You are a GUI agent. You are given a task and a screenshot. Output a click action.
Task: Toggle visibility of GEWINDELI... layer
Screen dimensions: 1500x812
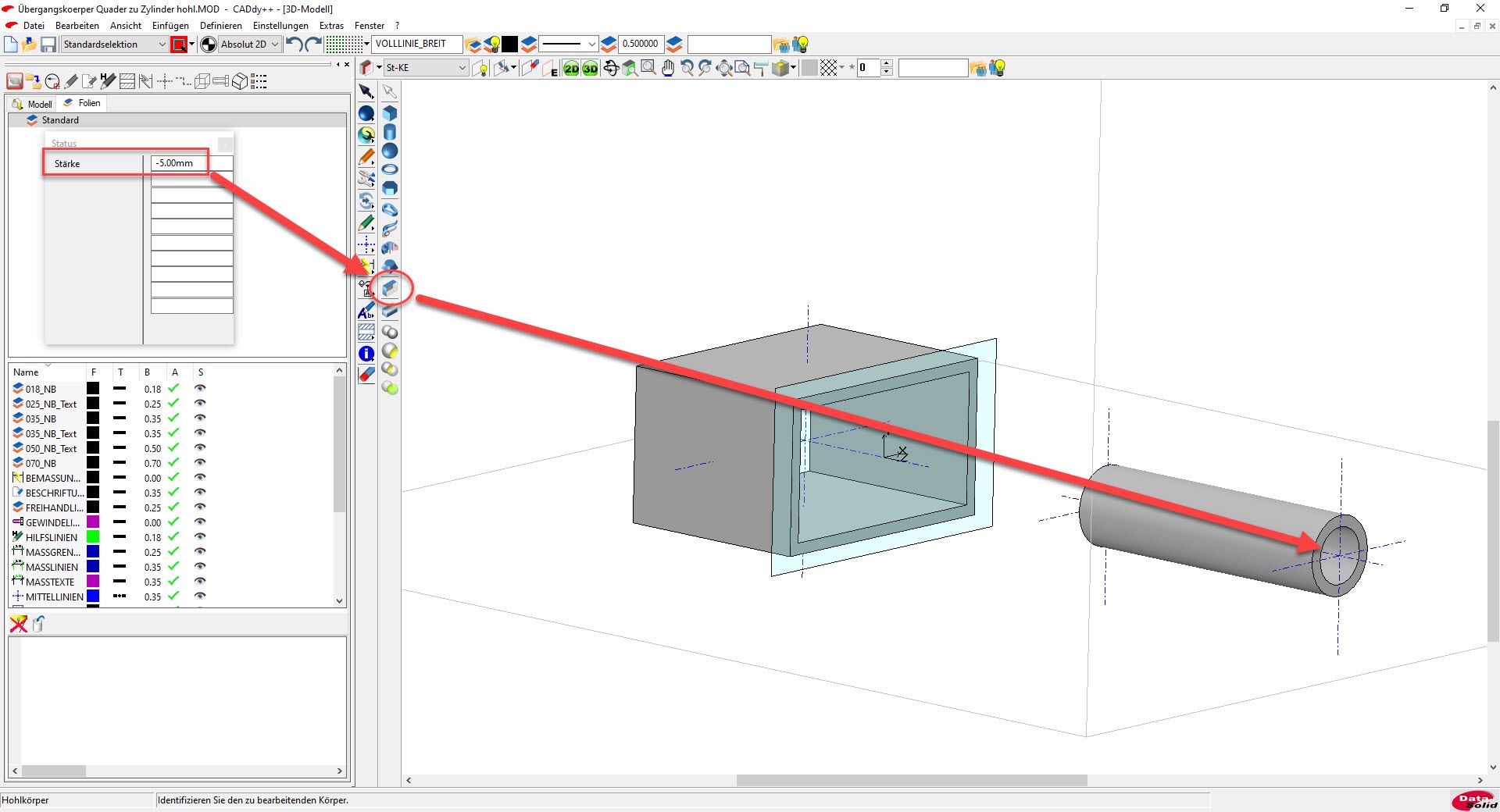[x=201, y=522]
